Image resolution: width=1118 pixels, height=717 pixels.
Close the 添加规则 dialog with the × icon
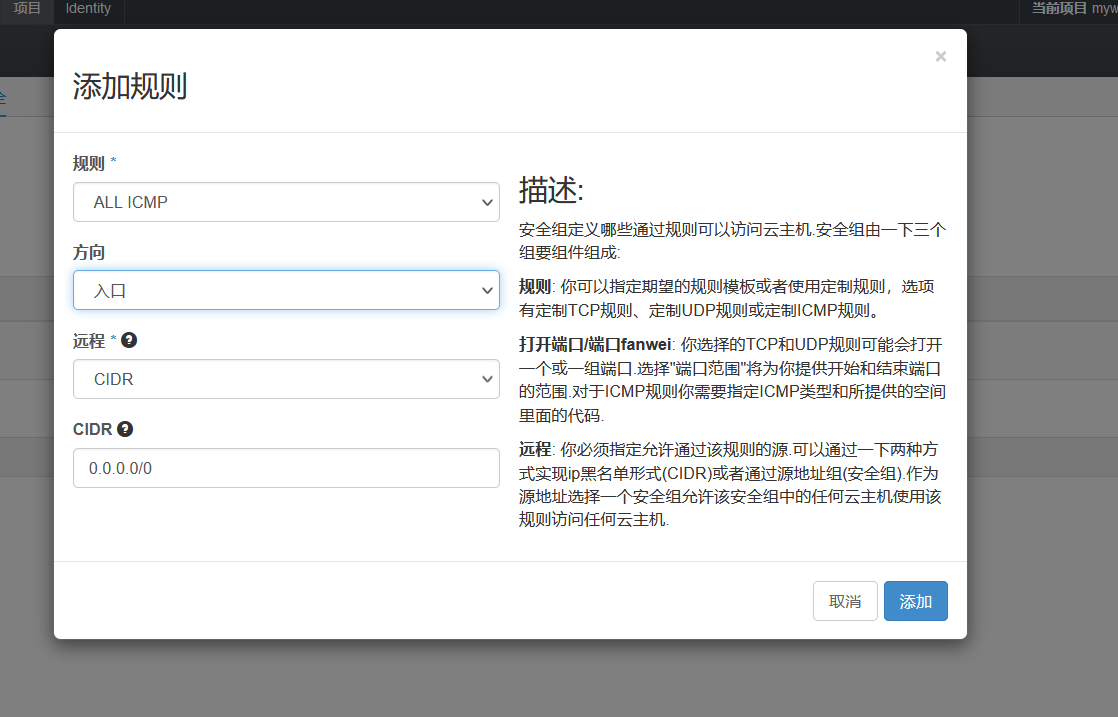pos(940,57)
